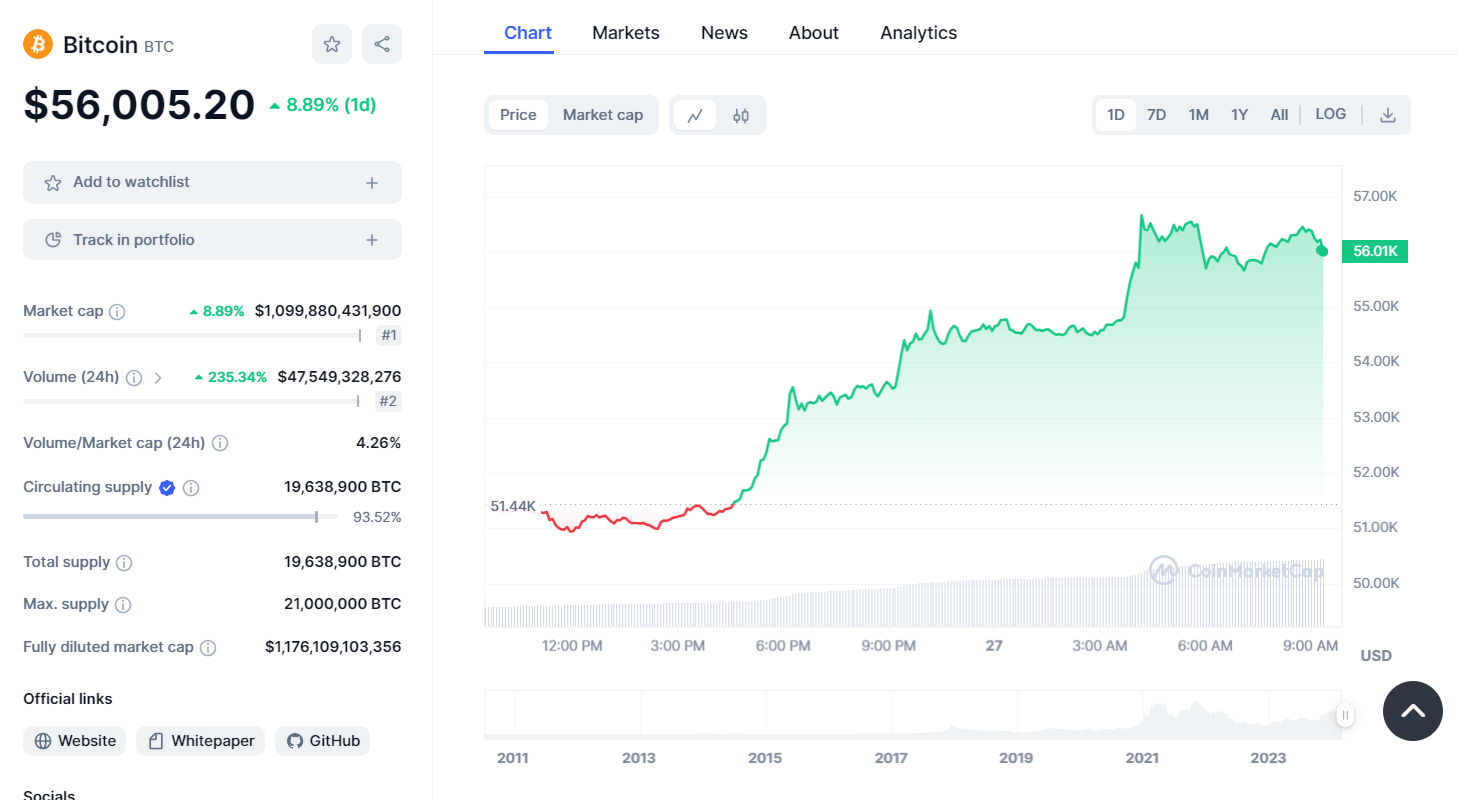Click the Official links heading
1458x800 pixels.
[x=68, y=699]
